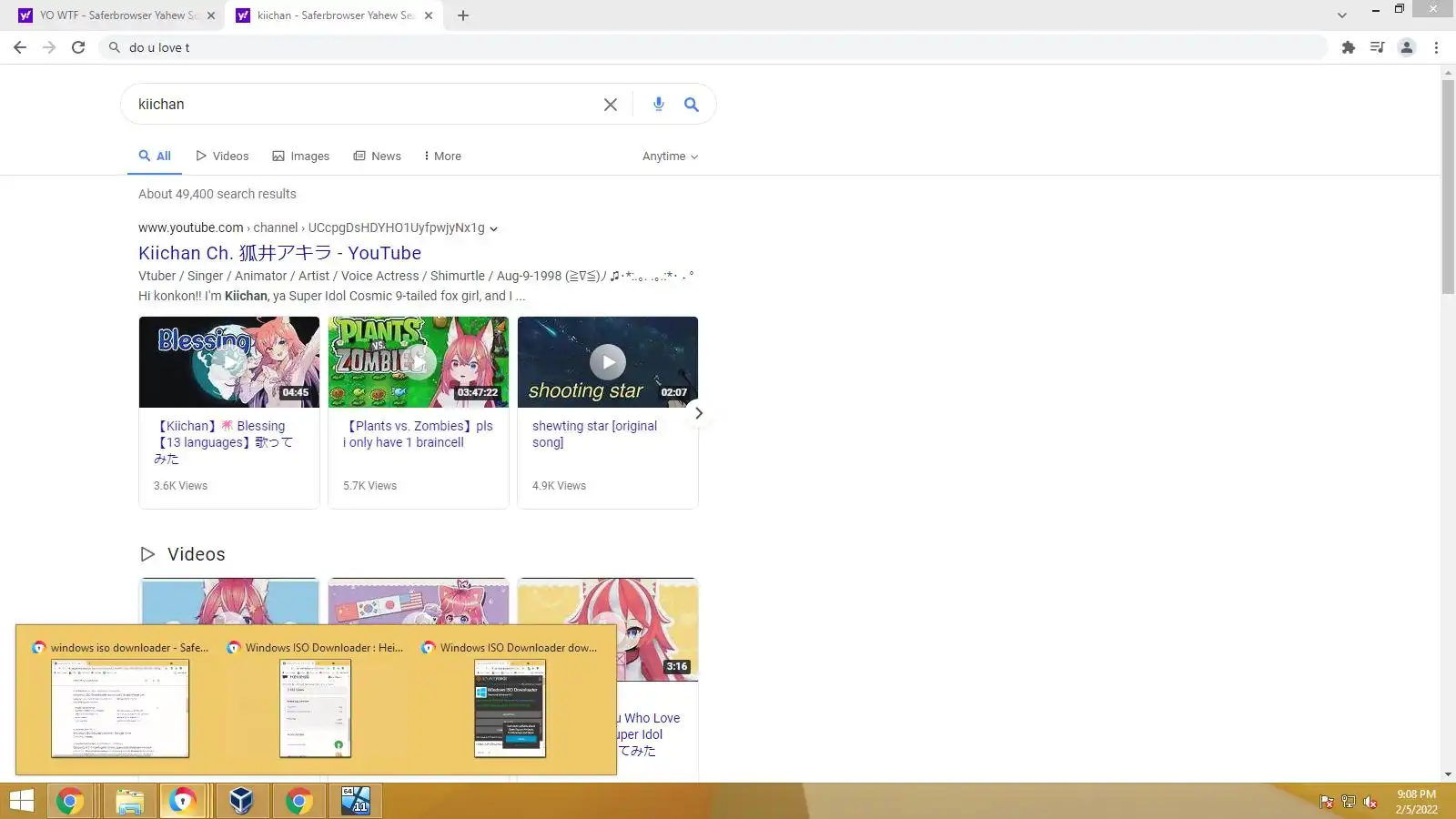Open the Chrome icon next to VirtualBox
Image resolution: width=1456 pixels, height=819 pixels.
pyautogui.click(x=299, y=801)
